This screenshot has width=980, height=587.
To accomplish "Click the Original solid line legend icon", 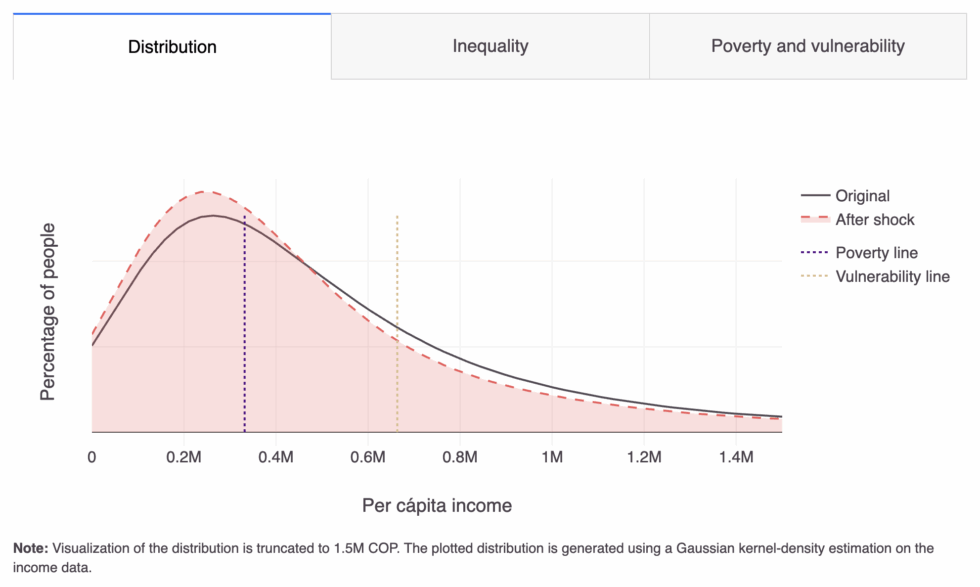I will tap(815, 196).
